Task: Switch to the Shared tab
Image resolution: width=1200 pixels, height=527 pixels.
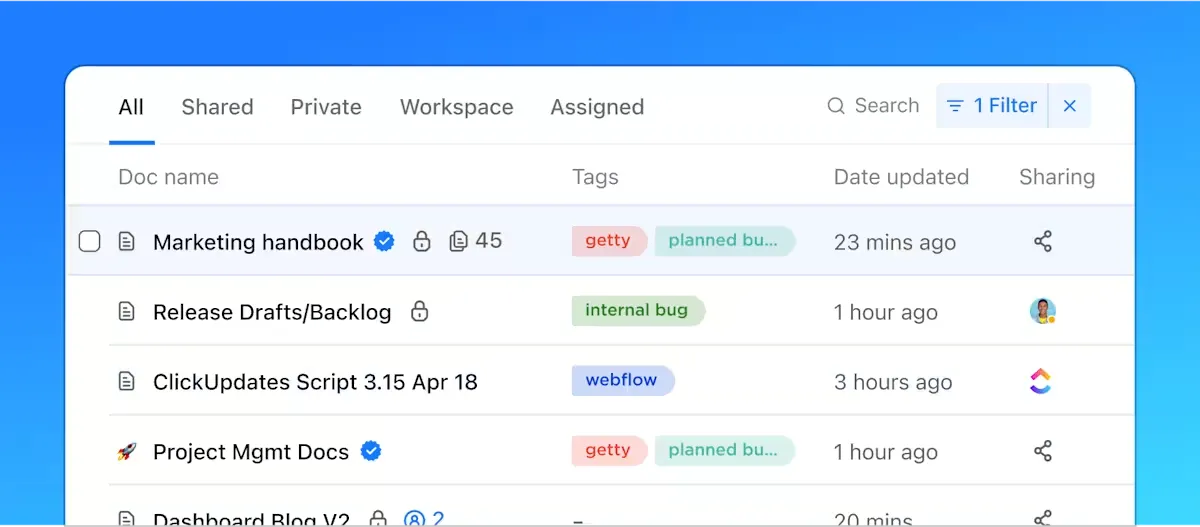Action: tap(217, 107)
